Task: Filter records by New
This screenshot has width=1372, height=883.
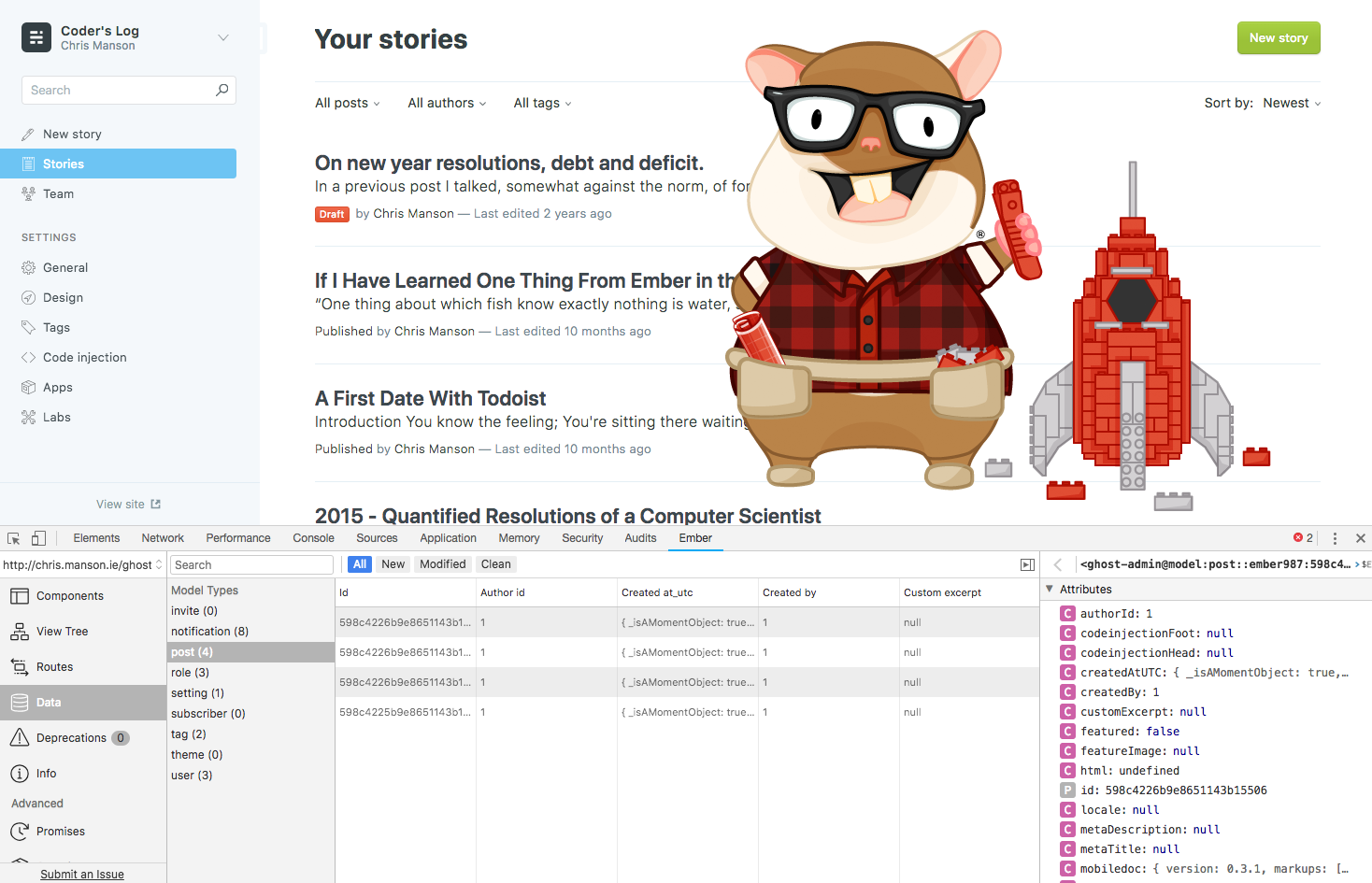Action: coord(393,564)
